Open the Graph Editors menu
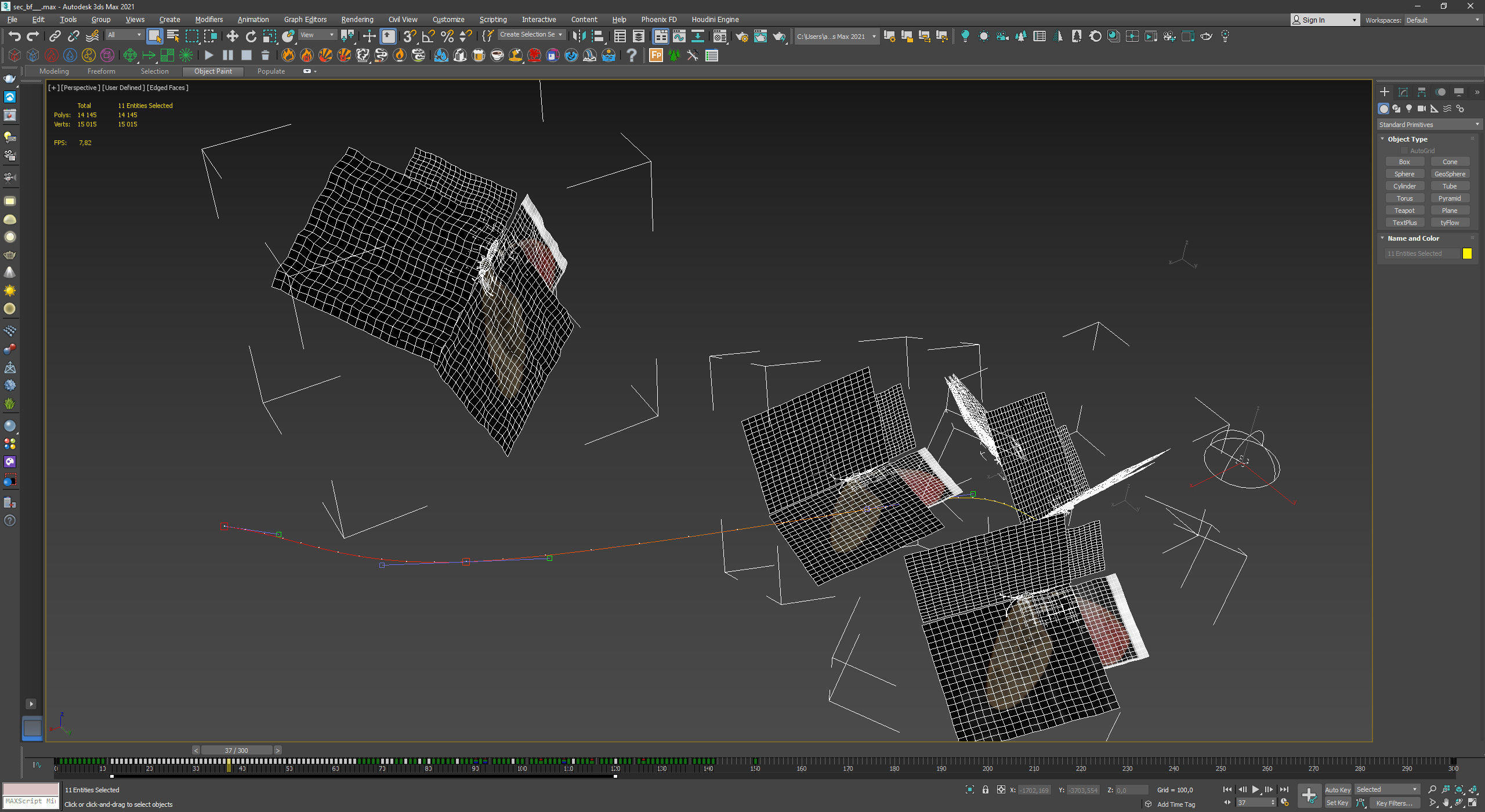 point(305,20)
